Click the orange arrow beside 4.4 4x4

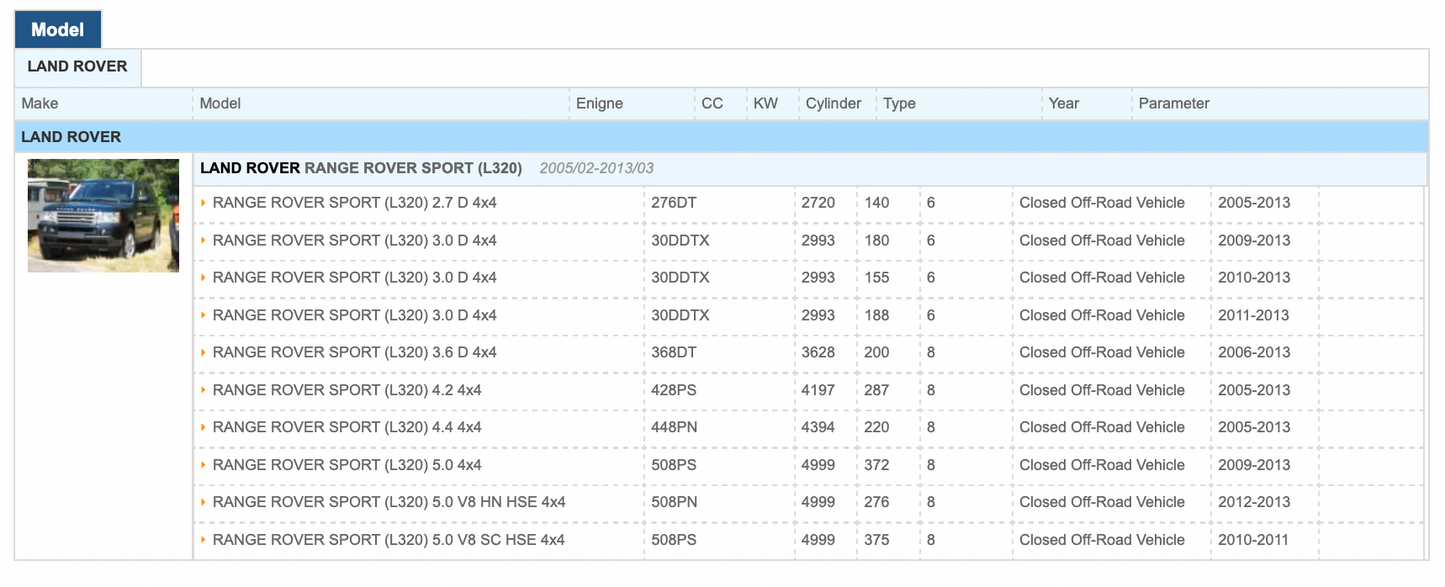click(x=204, y=428)
